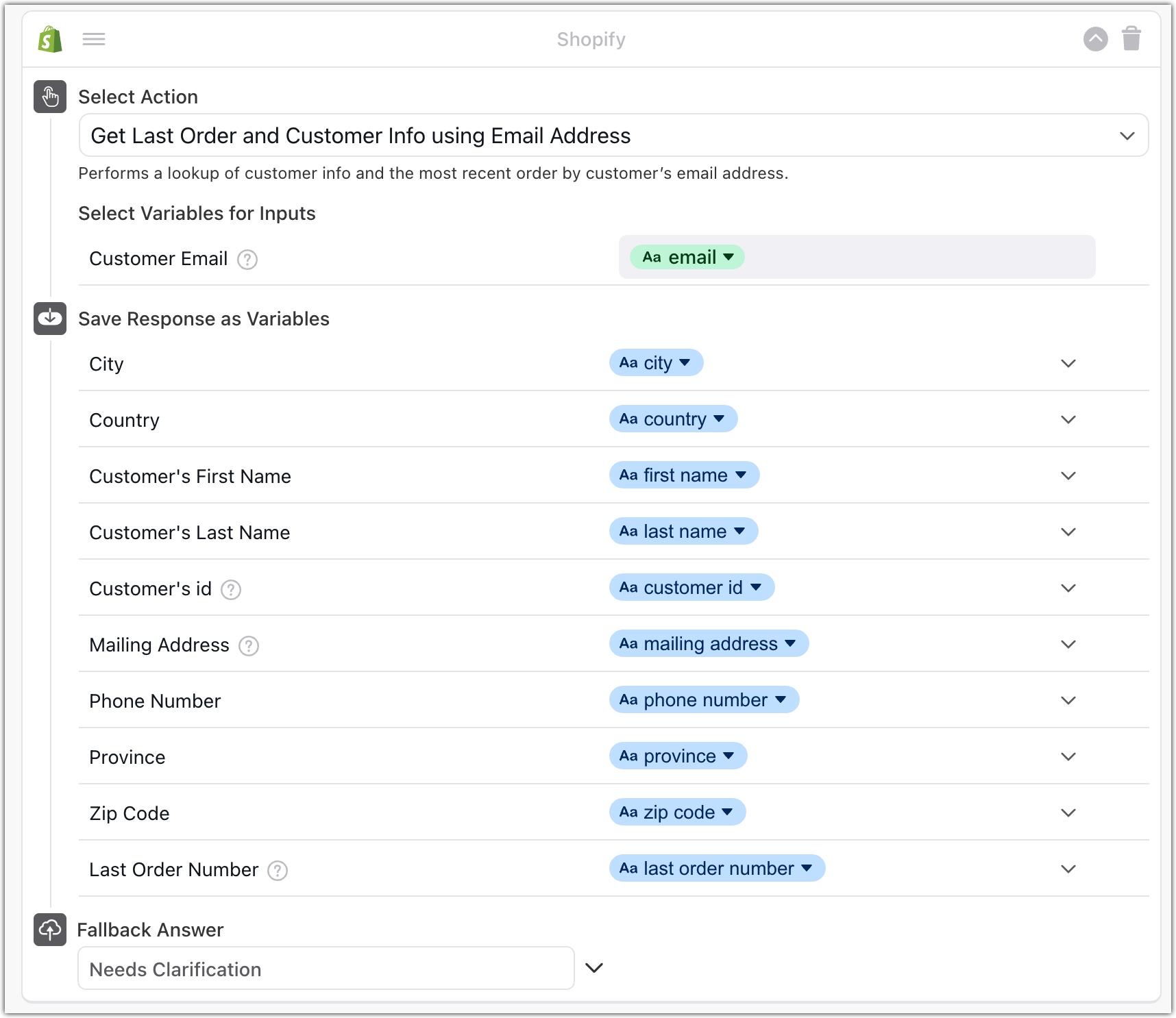Click the Fallback Answer input field
The height and width of the screenshot is (1018, 1176).
click(326, 969)
